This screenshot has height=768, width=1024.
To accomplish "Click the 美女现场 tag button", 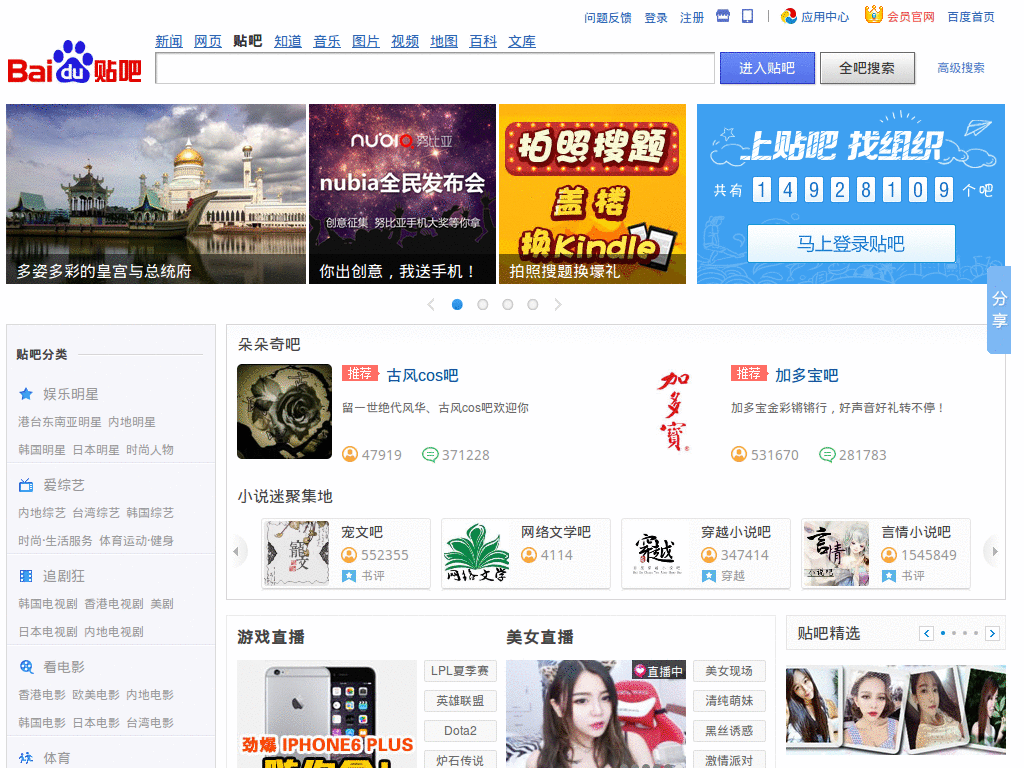I will 729,671.
